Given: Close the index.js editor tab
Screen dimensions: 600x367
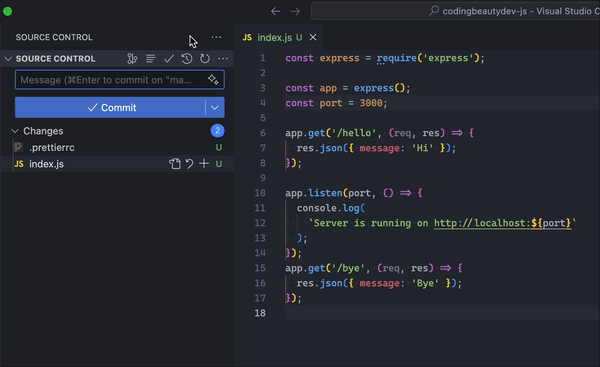Looking at the screenshot, I should (313, 37).
